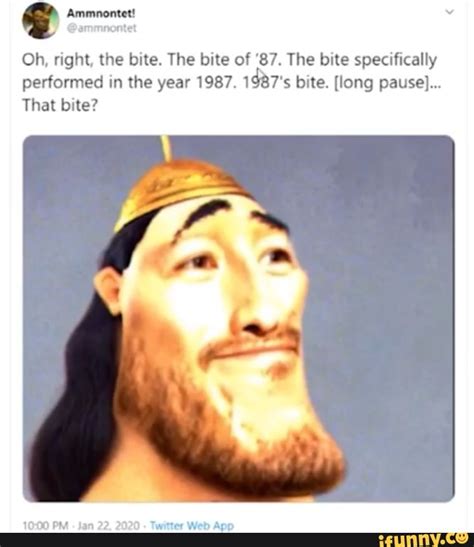
Task: Click the Ammnontet profile avatar
Action: tap(41, 21)
